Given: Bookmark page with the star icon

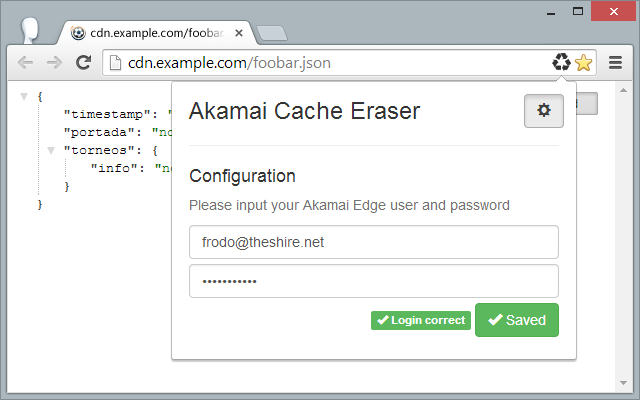Looking at the screenshot, I should pos(584,63).
